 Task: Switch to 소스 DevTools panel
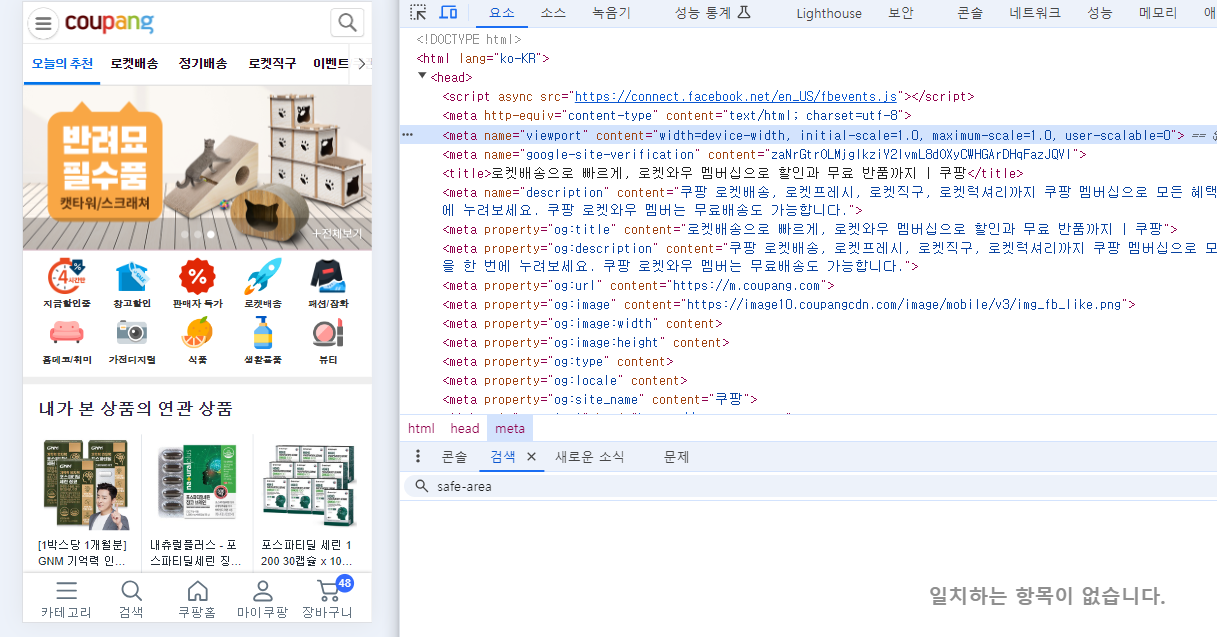coord(553,13)
